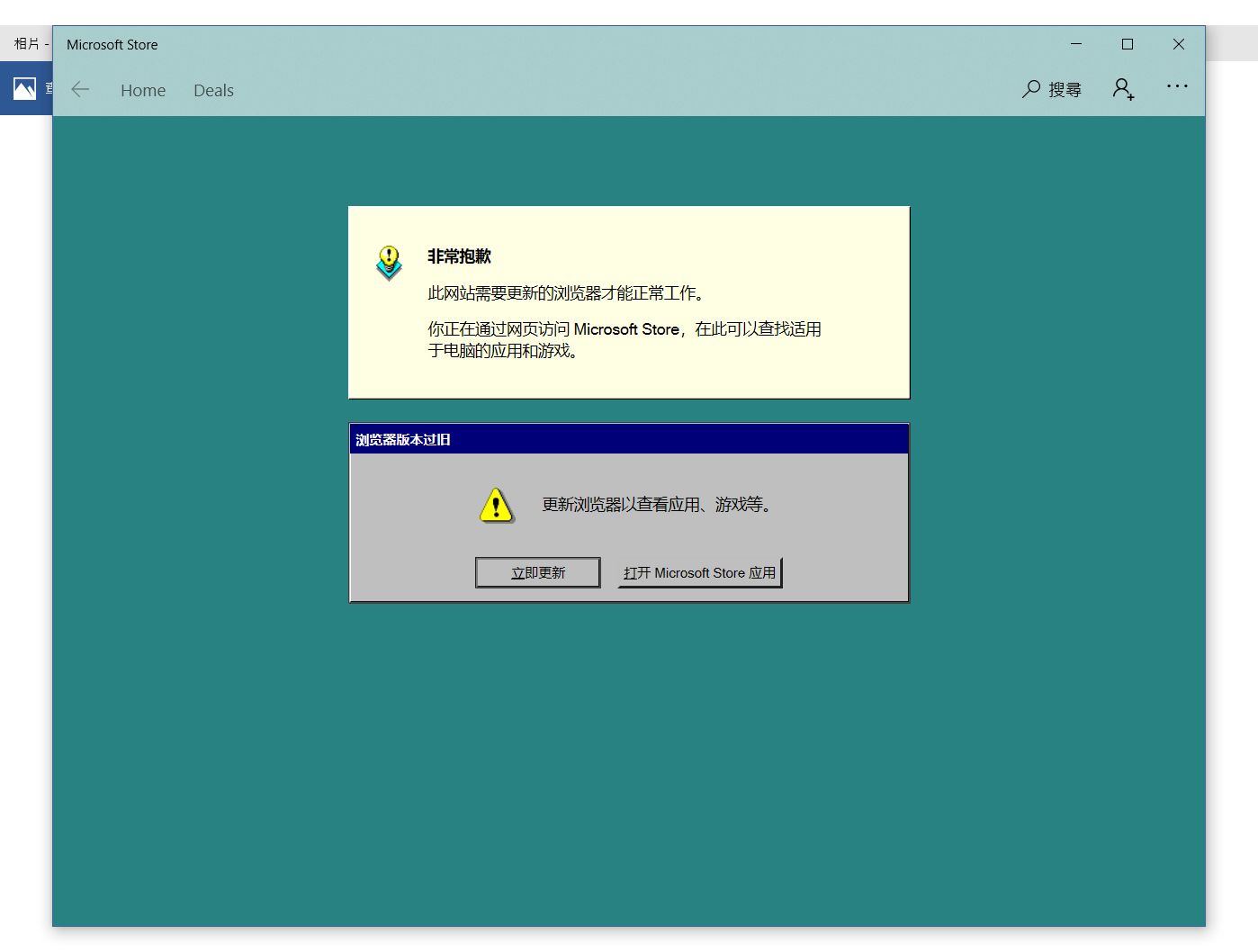The width and height of the screenshot is (1258, 952).
Task: Go back with the arrow icon
Action: click(x=80, y=89)
